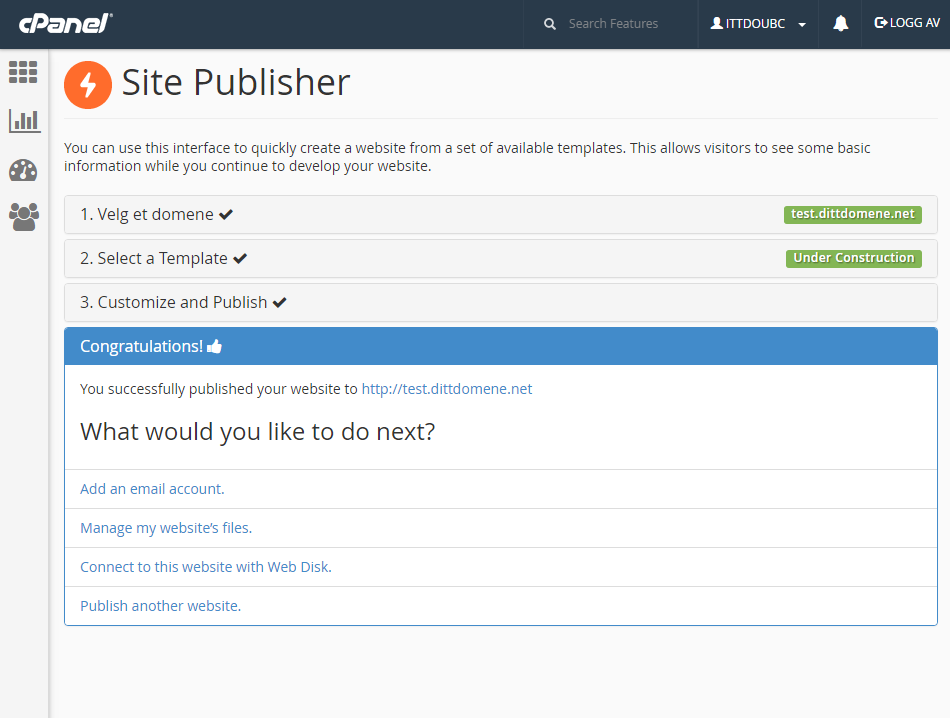Screen dimensions: 950x718
Task: Open the ITTDOUBC user dropdown
Action: tap(758, 24)
